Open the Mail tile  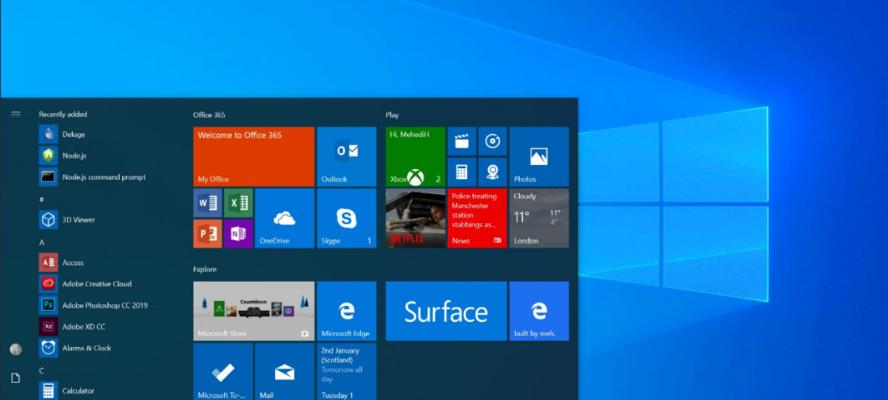point(285,372)
